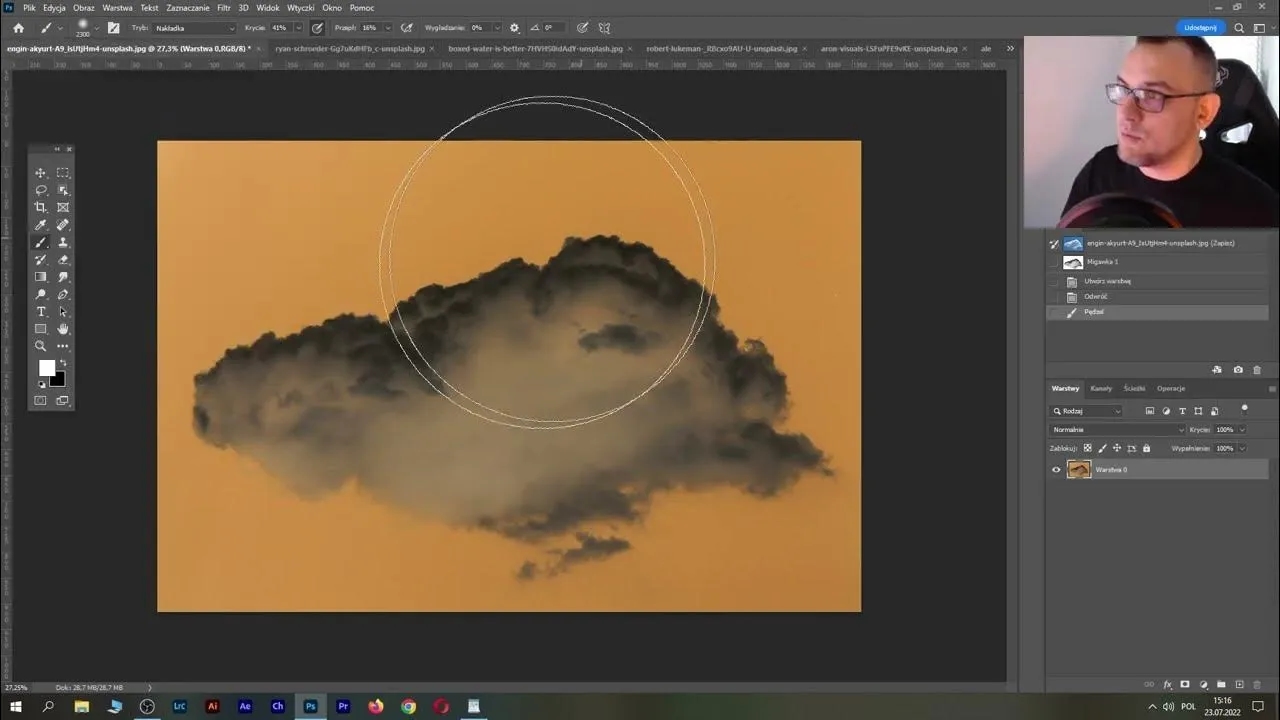
Task: Select the Hand tool
Action: pyautogui.click(x=63, y=328)
